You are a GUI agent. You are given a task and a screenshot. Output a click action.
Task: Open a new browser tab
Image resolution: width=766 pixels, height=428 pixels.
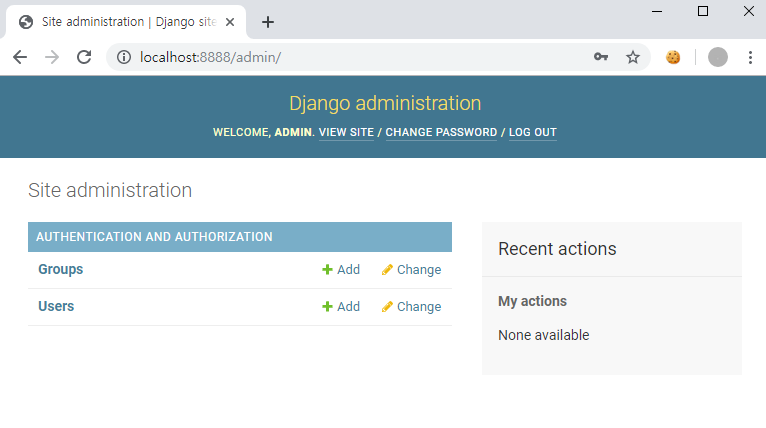pos(268,22)
